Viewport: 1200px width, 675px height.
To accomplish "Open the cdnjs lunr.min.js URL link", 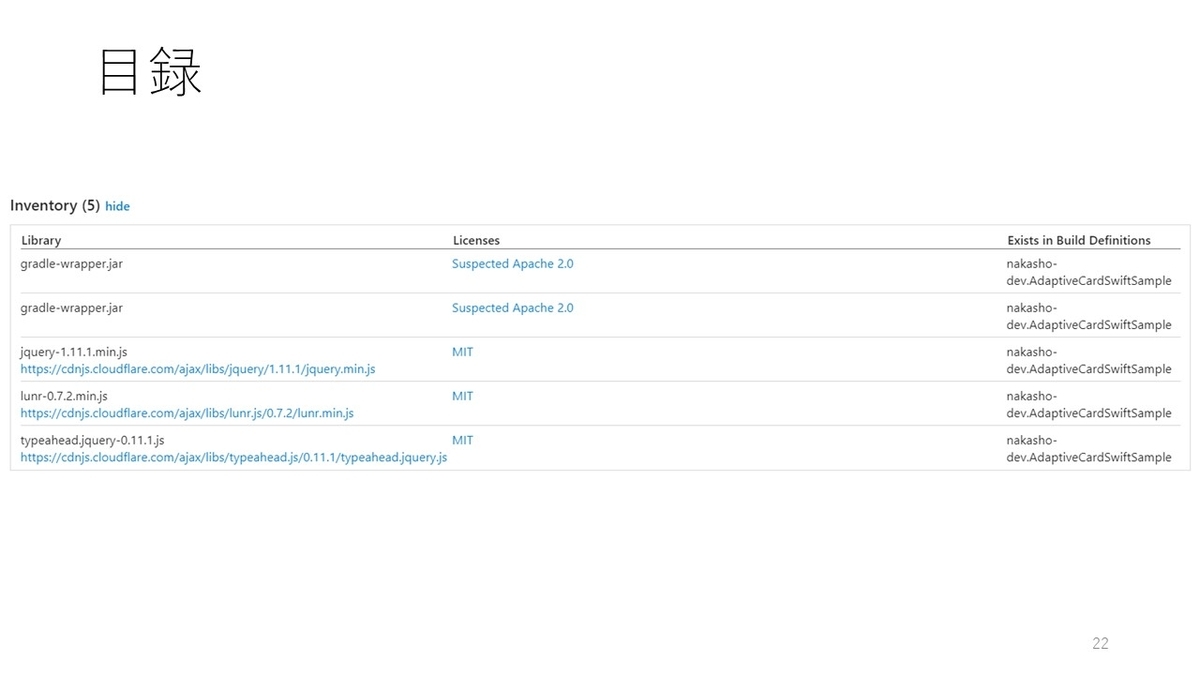I will [x=187, y=413].
